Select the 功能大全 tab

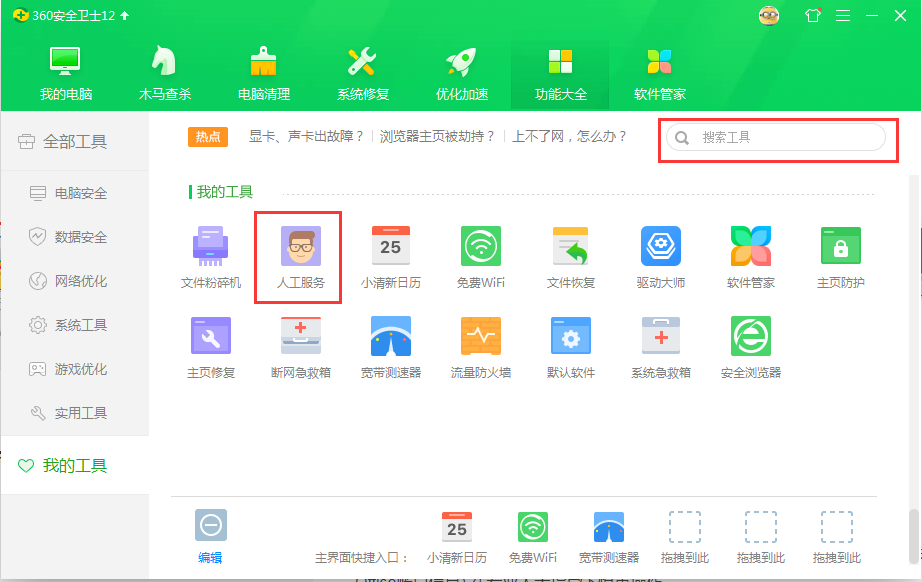point(560,74)
